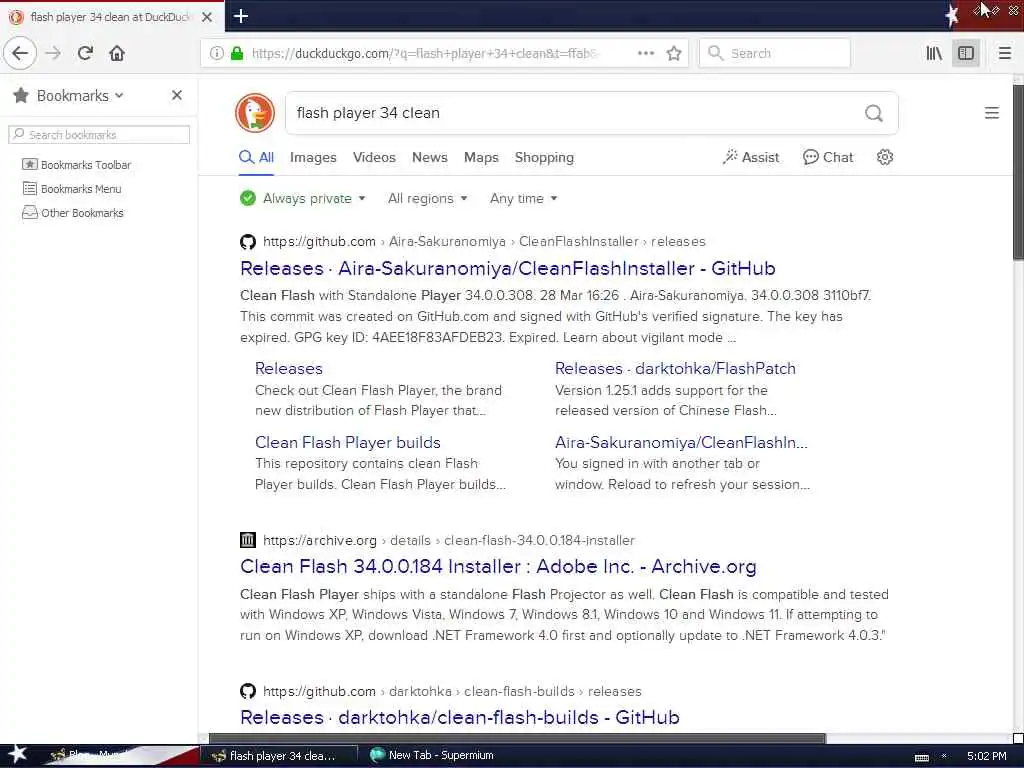Click github.com URL text of first result
The width and height of the screenshot is (1024, 768).
319,242
